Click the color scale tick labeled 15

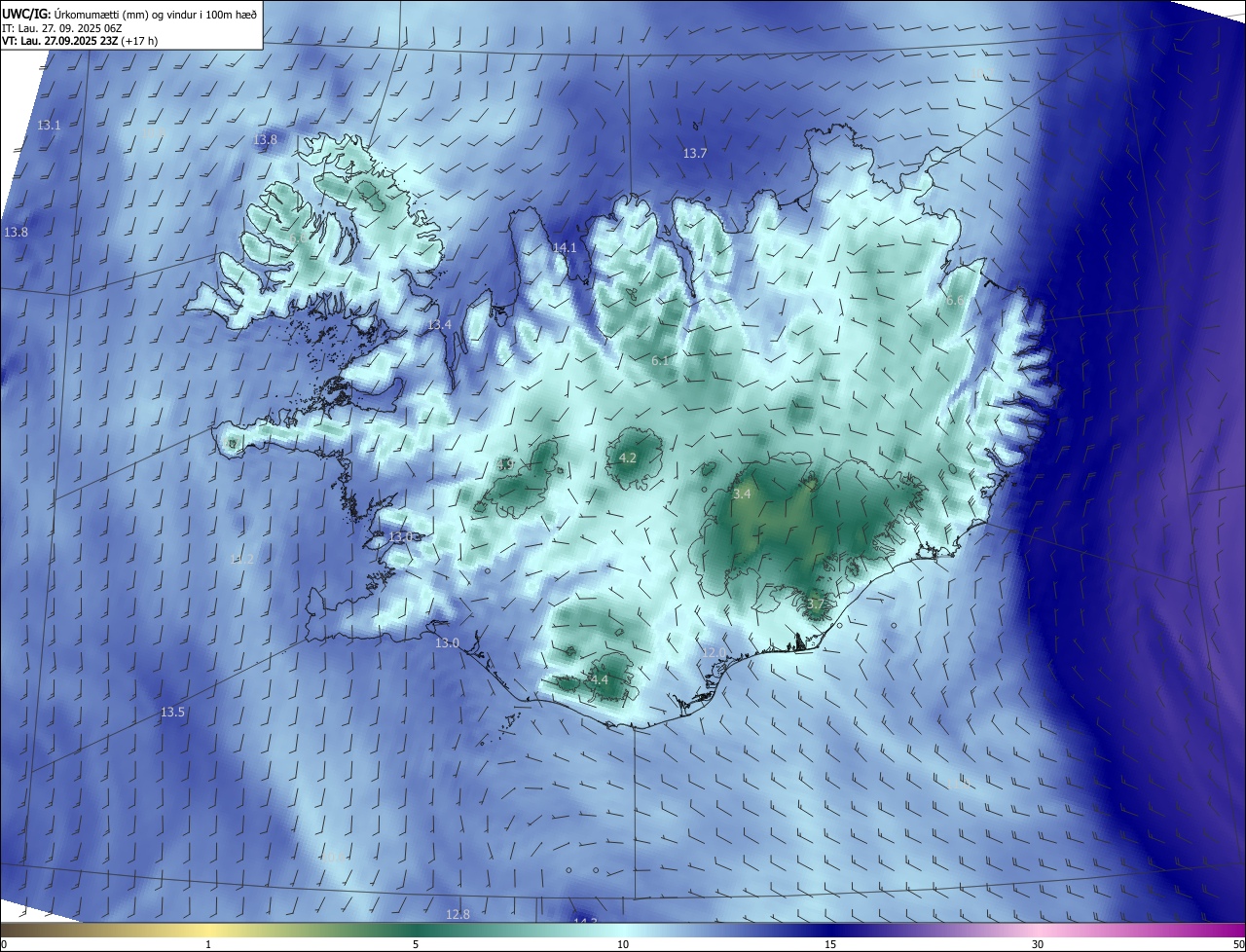[x=830, y=944]
